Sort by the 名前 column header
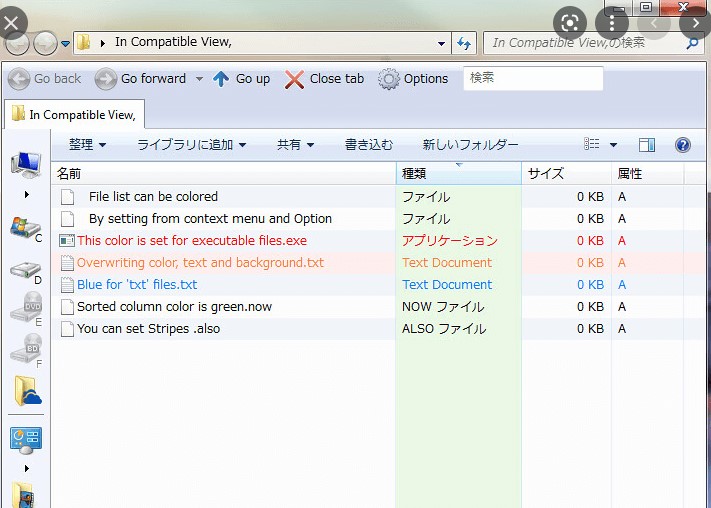711x508 pixels. [x=224, y=173]
